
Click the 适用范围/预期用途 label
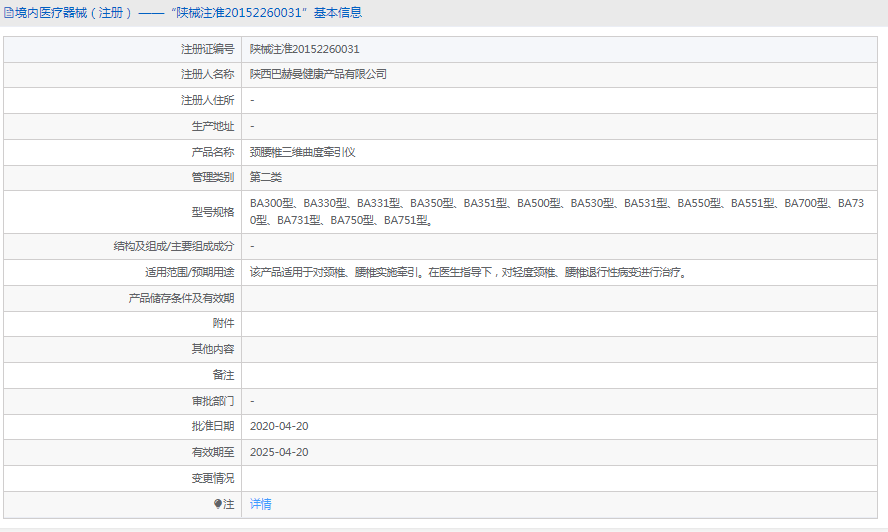point(189,273)
